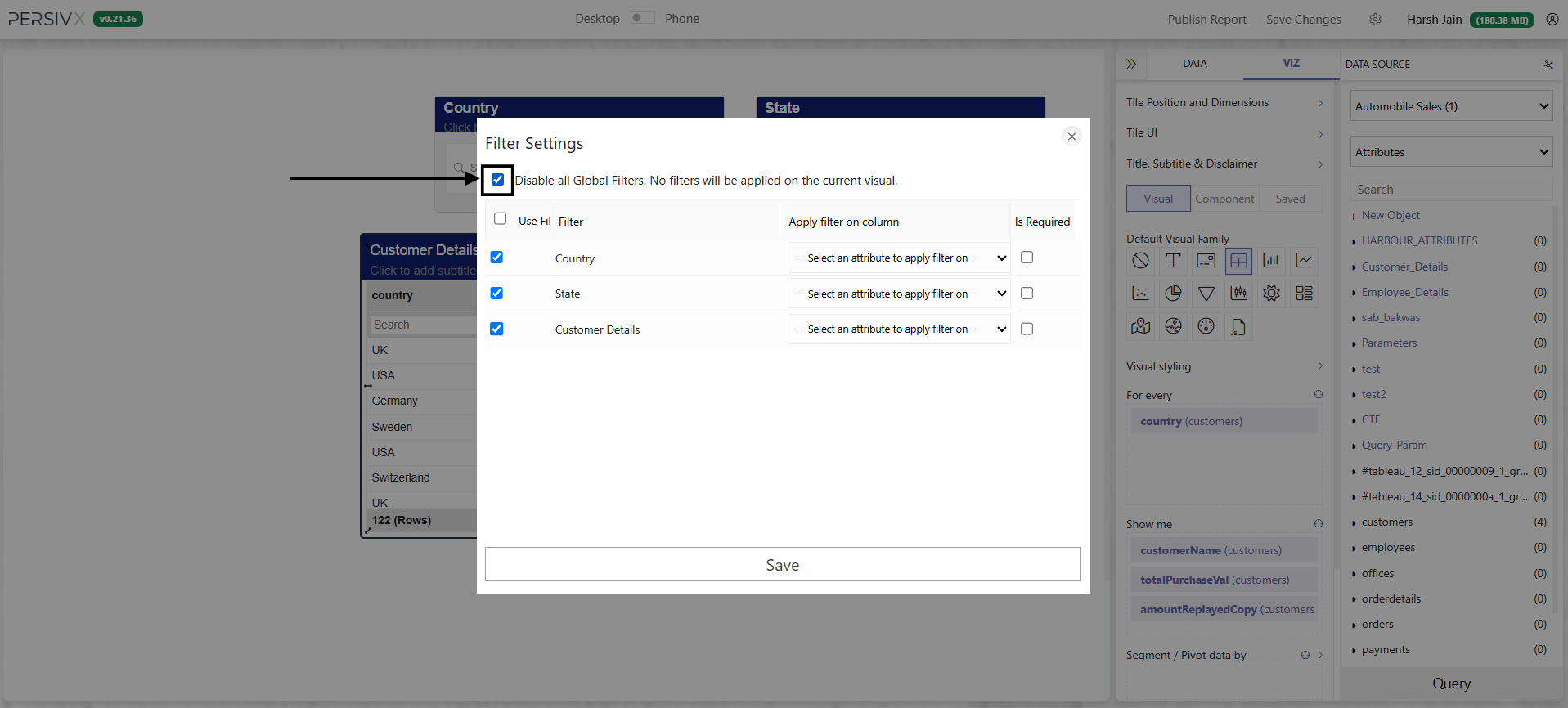Pick the Globe visual icon
The image size is (1568, 708).
click(1173, 326)
